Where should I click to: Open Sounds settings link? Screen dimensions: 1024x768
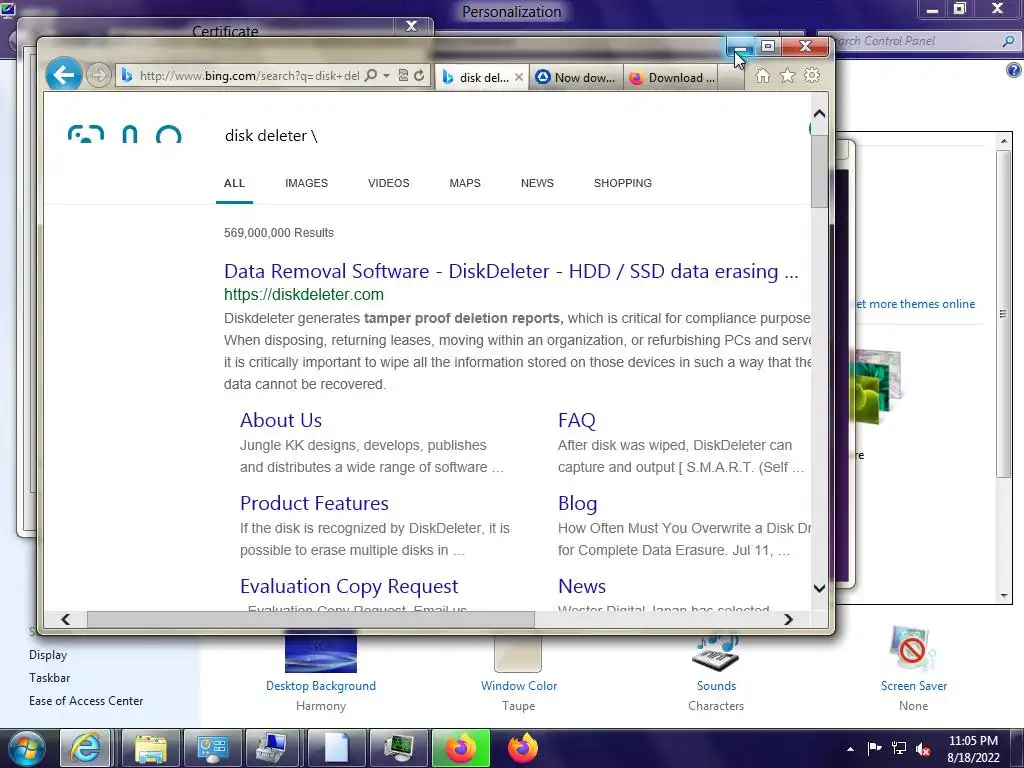pyautogui.click(x=716, y=686)
